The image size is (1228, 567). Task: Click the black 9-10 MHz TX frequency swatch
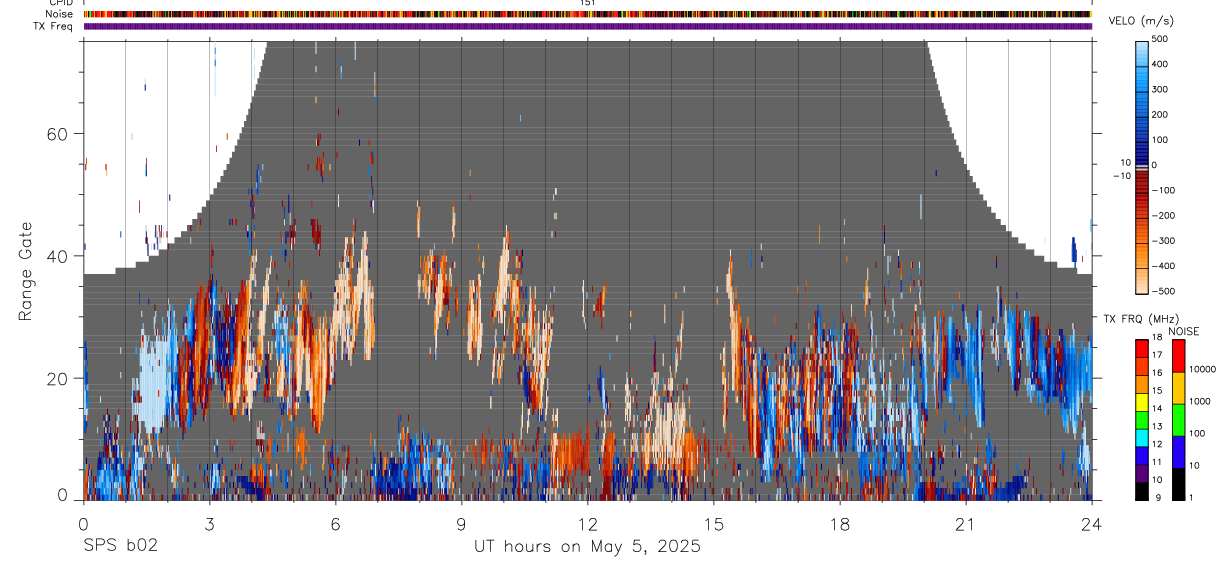1142,490
